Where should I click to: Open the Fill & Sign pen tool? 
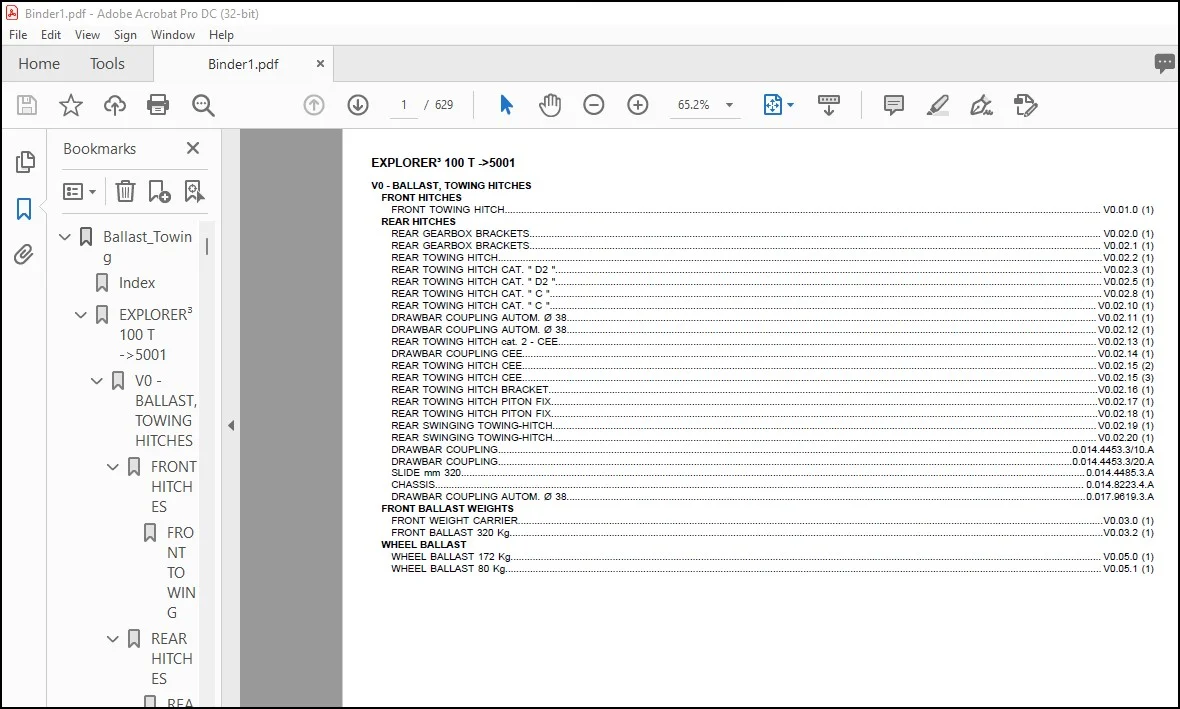(x=981, y=105)
